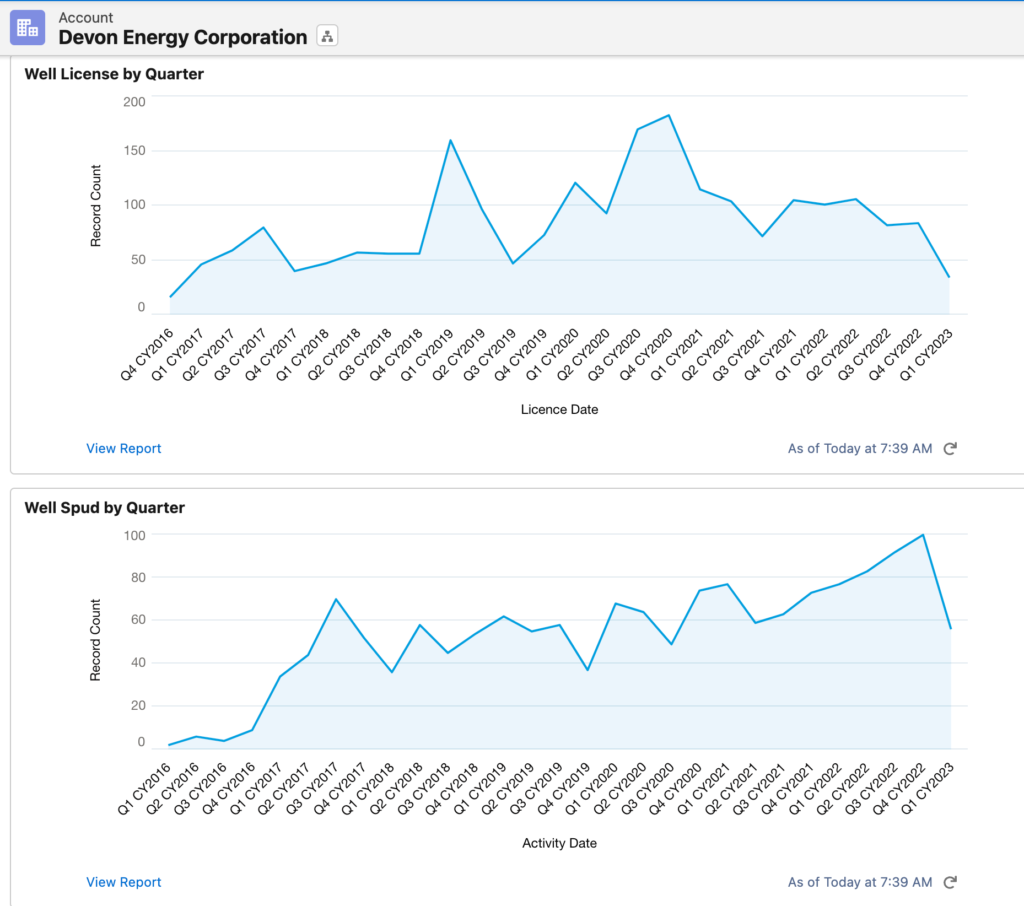Viewport: 1024px width, 906px height.
Task: Click the Q4 CY2020 label under Spud chart
Action: pos(676,788)
